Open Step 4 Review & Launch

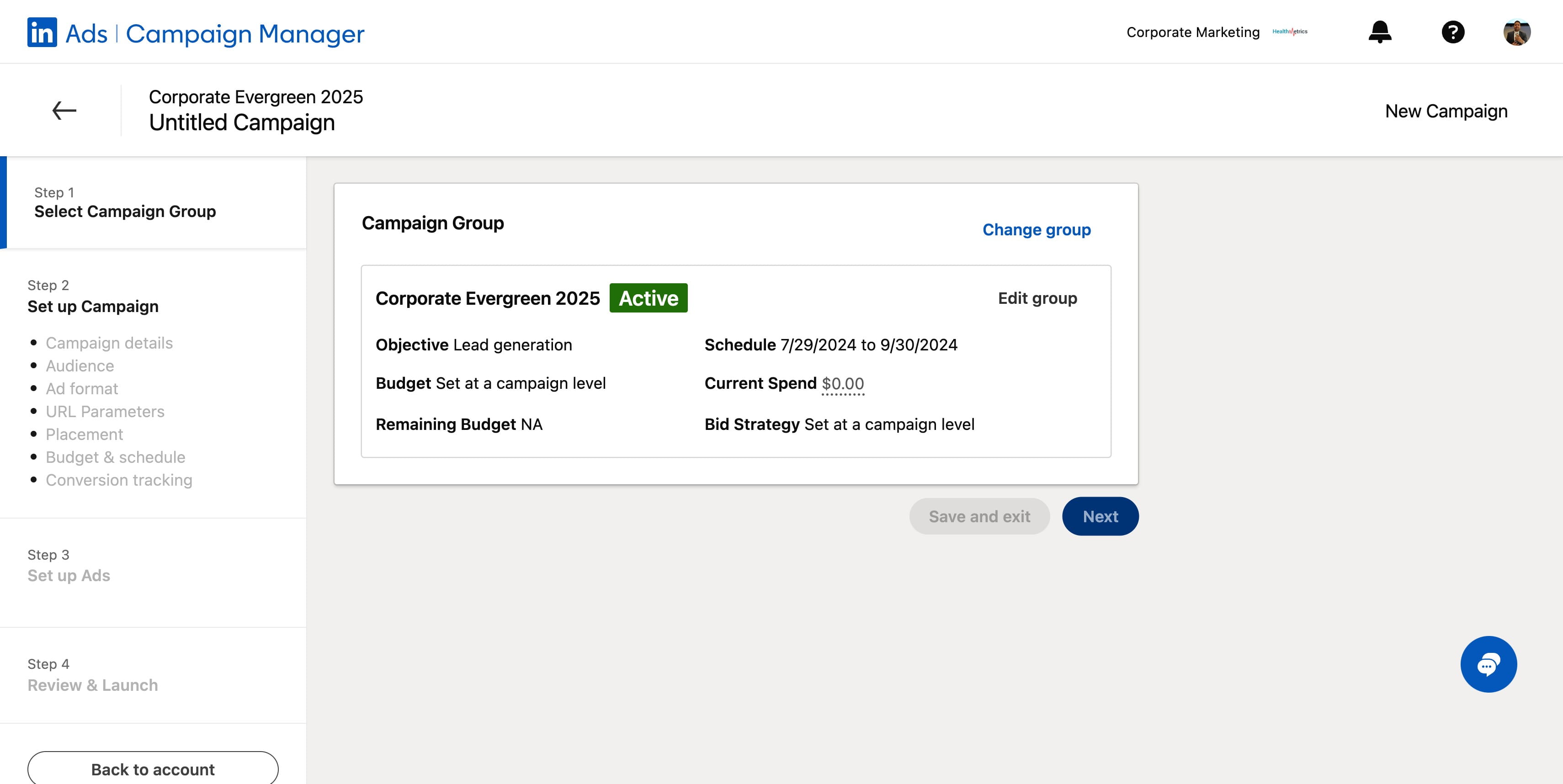click(92, 675)
